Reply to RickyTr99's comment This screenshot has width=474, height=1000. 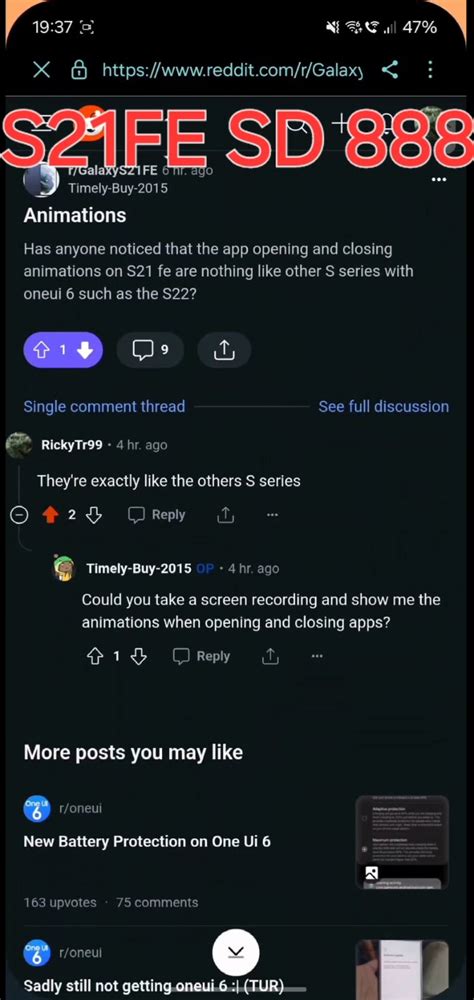point(157,515)
